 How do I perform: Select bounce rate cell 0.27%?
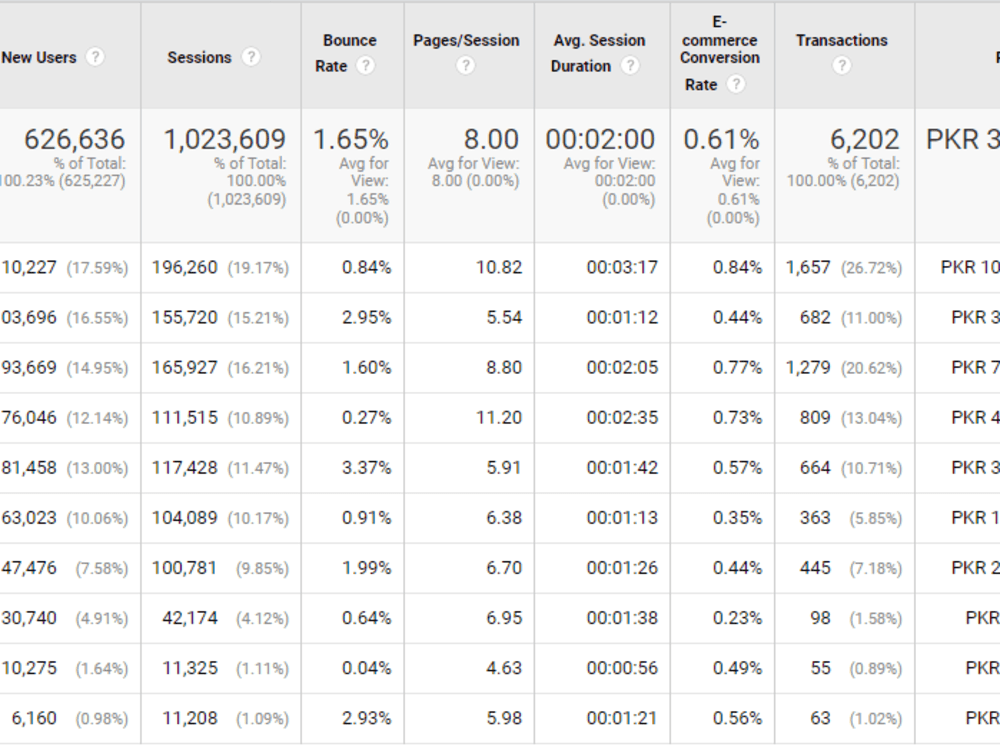point(366,418)
